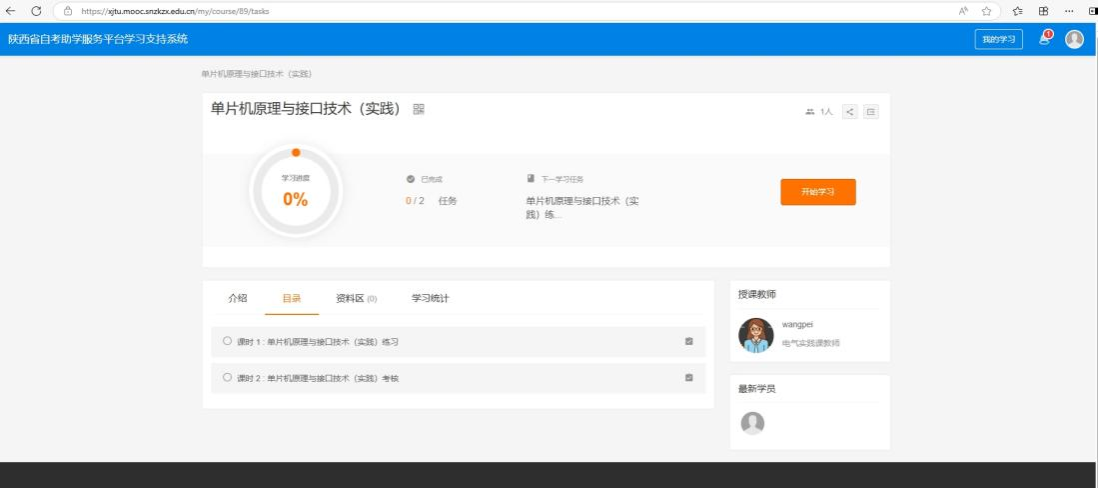1098x488 pixels.
Task: Click the QR code icon beside the course title
Action: pos(419,109)
